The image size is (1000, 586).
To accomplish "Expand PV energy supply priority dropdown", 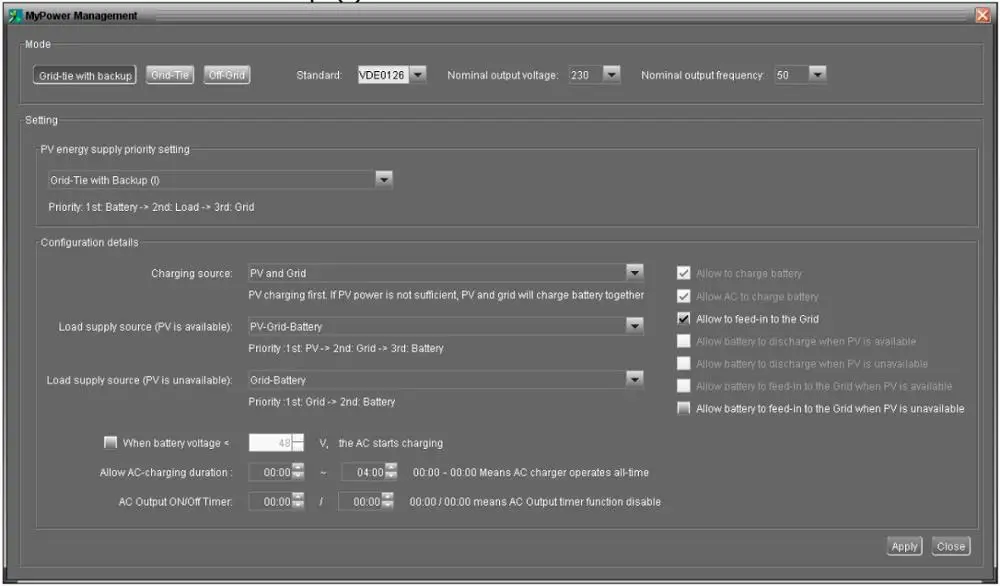I will (x=383, y=180).
